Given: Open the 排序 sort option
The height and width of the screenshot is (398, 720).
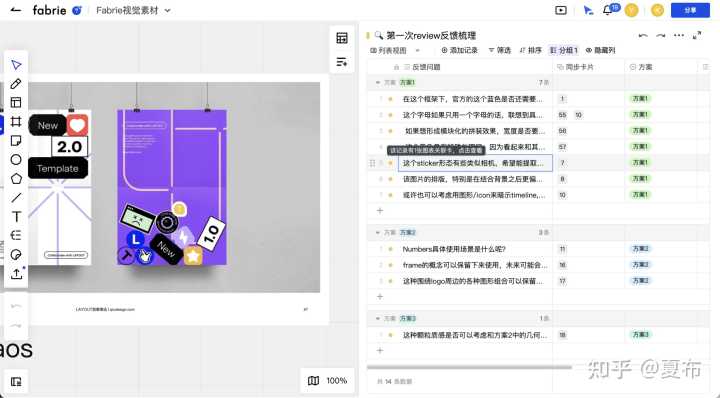Looking at the screenshot, I should [530, 50].
